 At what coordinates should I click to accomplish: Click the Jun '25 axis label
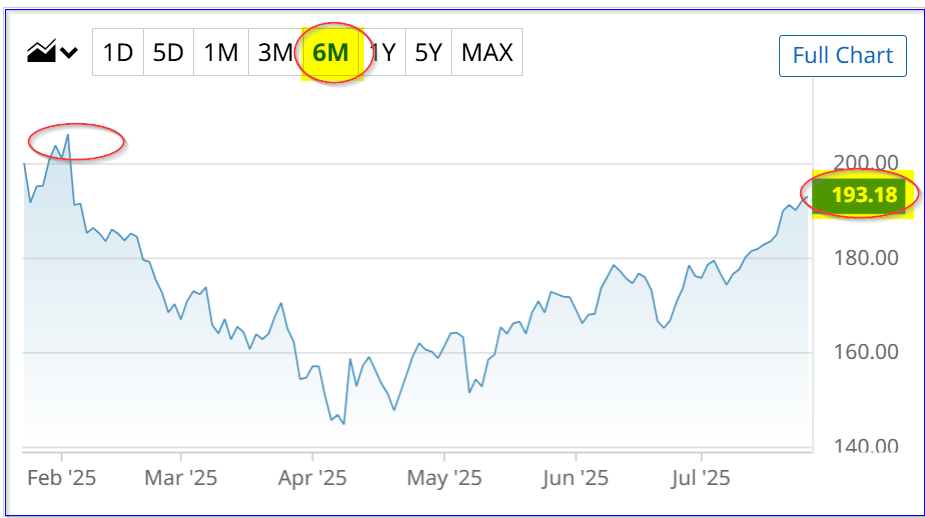(575, 478)
